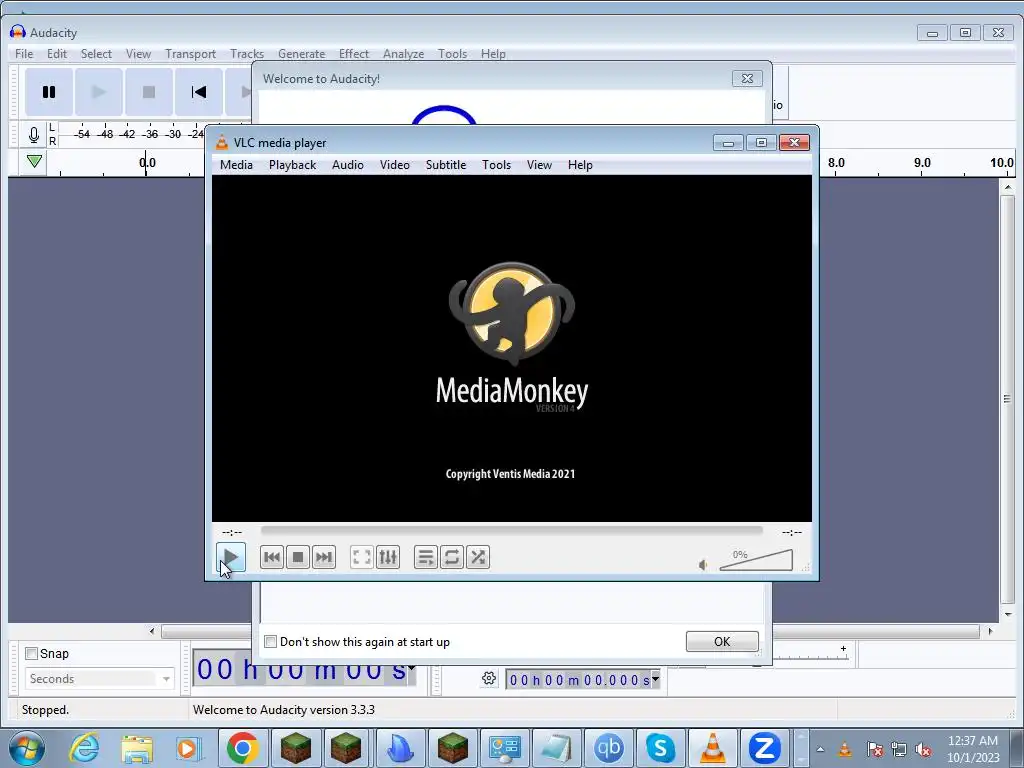
Task: Adjust the VLC volume slider
Action: coord(756,560)
